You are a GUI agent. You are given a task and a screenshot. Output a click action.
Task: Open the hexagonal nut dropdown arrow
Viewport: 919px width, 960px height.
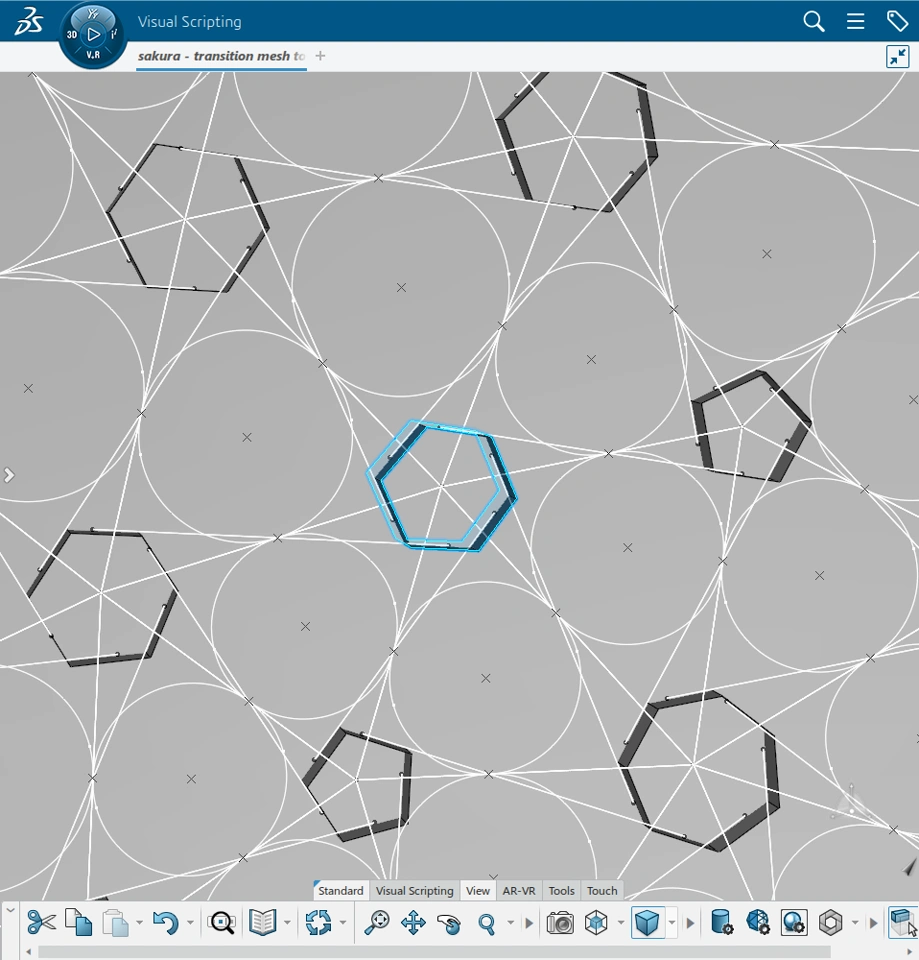coord(855,923)
